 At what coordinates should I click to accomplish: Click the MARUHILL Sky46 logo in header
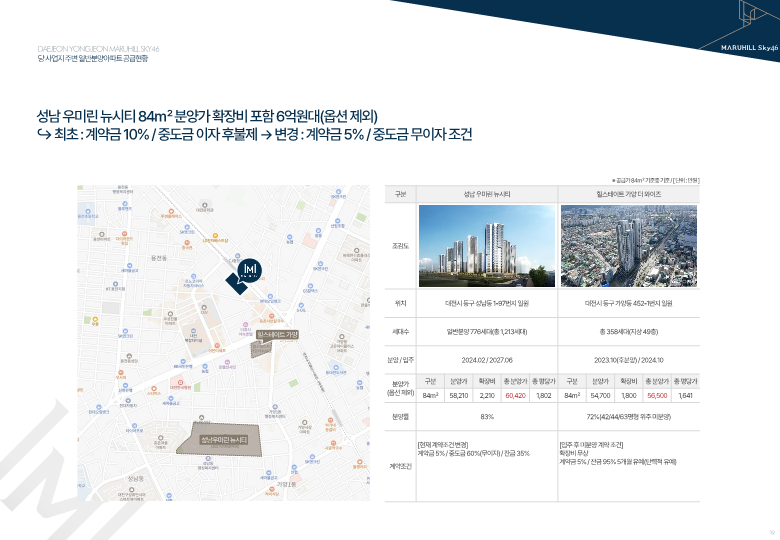(x=749, y=48)
